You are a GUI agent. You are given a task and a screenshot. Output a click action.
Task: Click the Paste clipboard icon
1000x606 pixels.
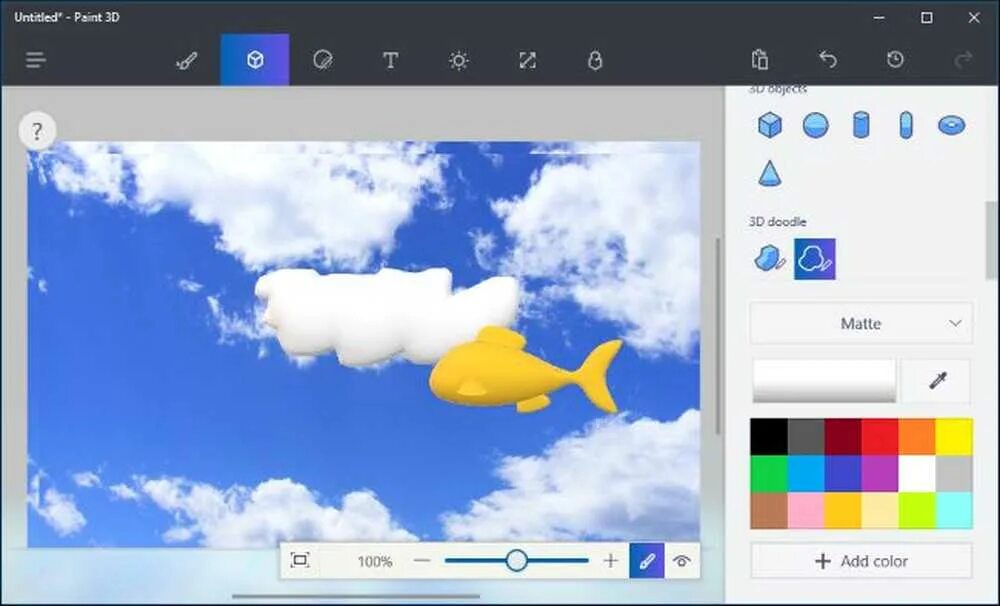click(760, 59)
